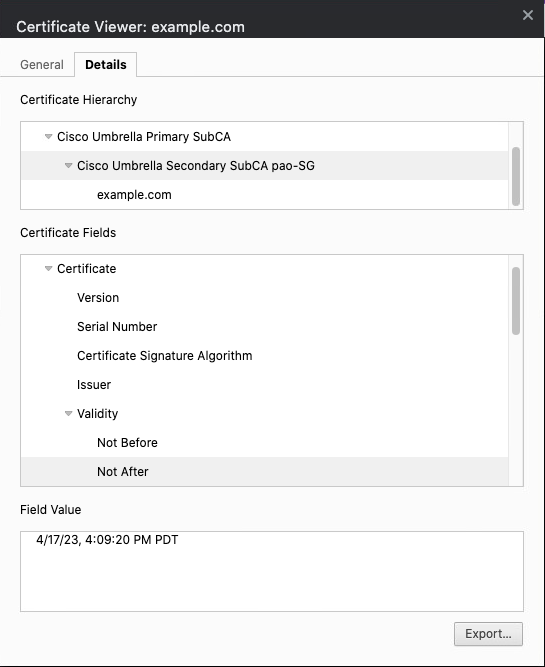Click the Export... button
The image size is (545, 667).
click(x=488, y=634)
